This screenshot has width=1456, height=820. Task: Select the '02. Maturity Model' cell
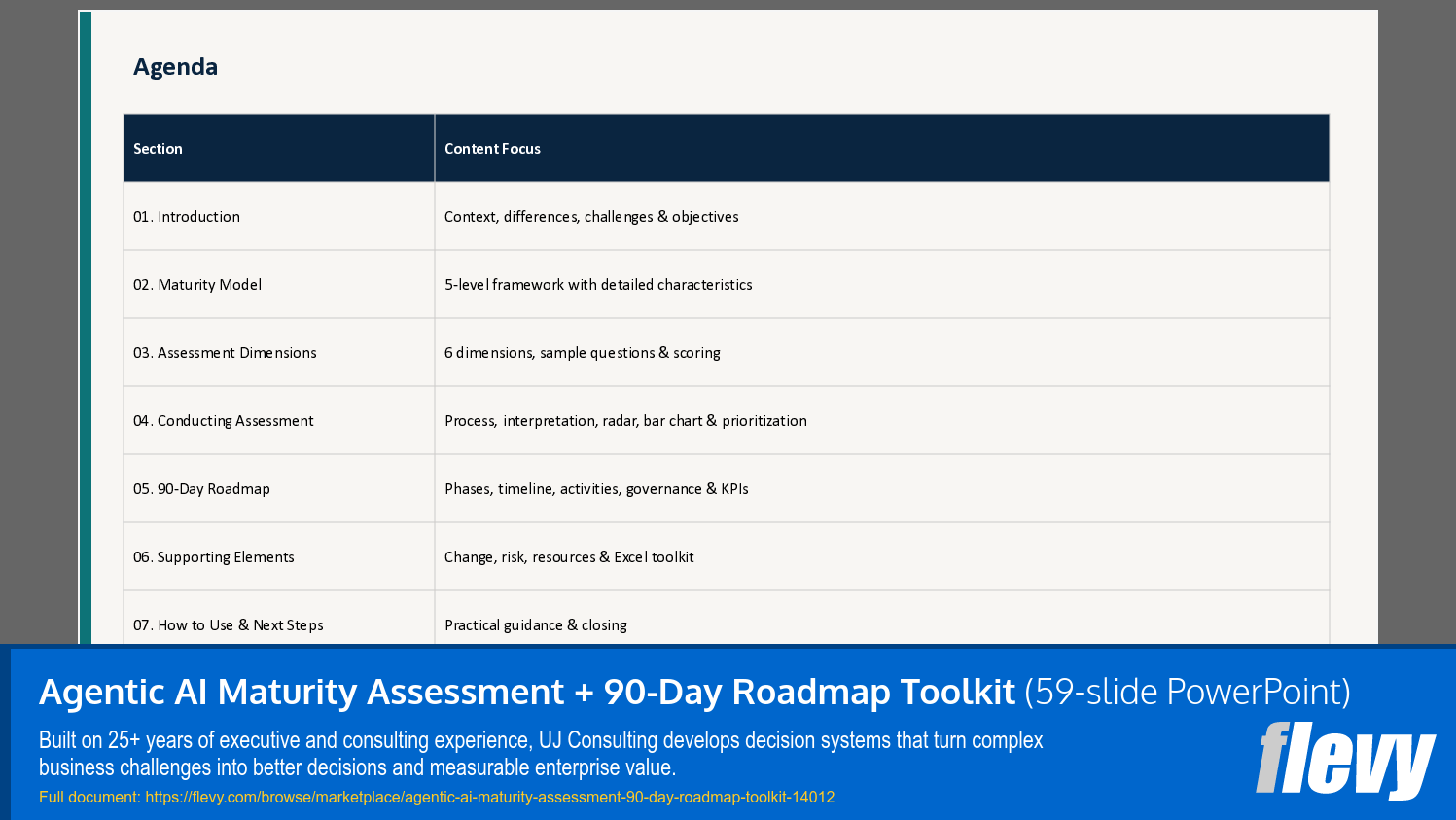[x=279, y=284]
